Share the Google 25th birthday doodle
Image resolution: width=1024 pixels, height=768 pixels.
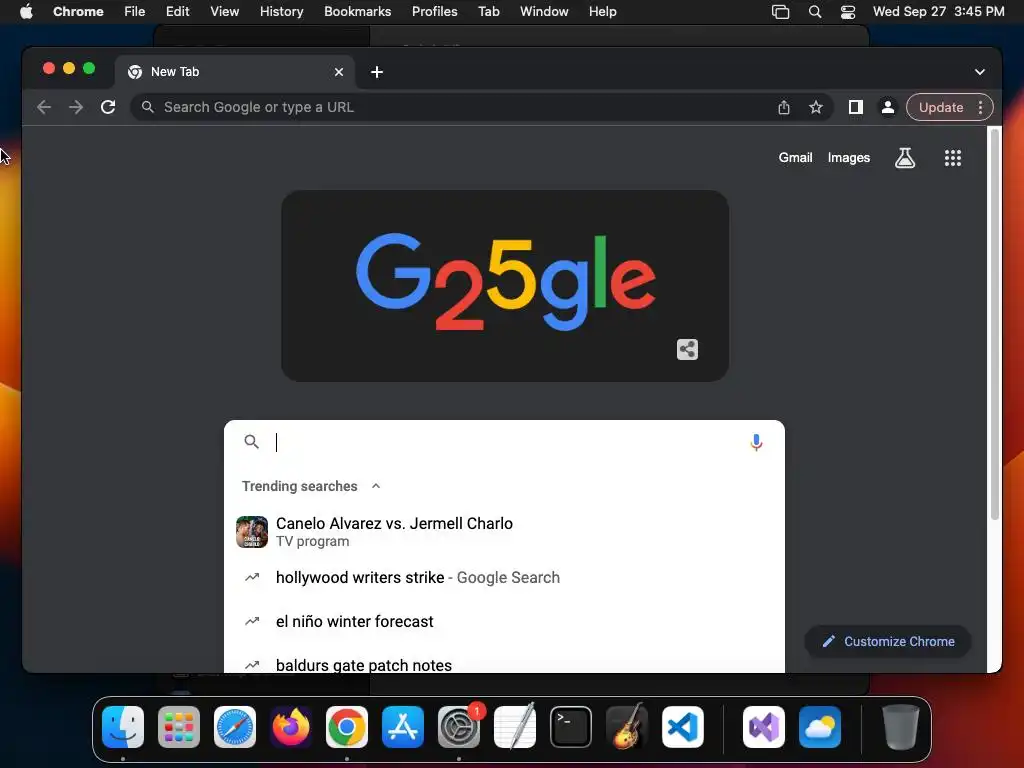point(687,349)
